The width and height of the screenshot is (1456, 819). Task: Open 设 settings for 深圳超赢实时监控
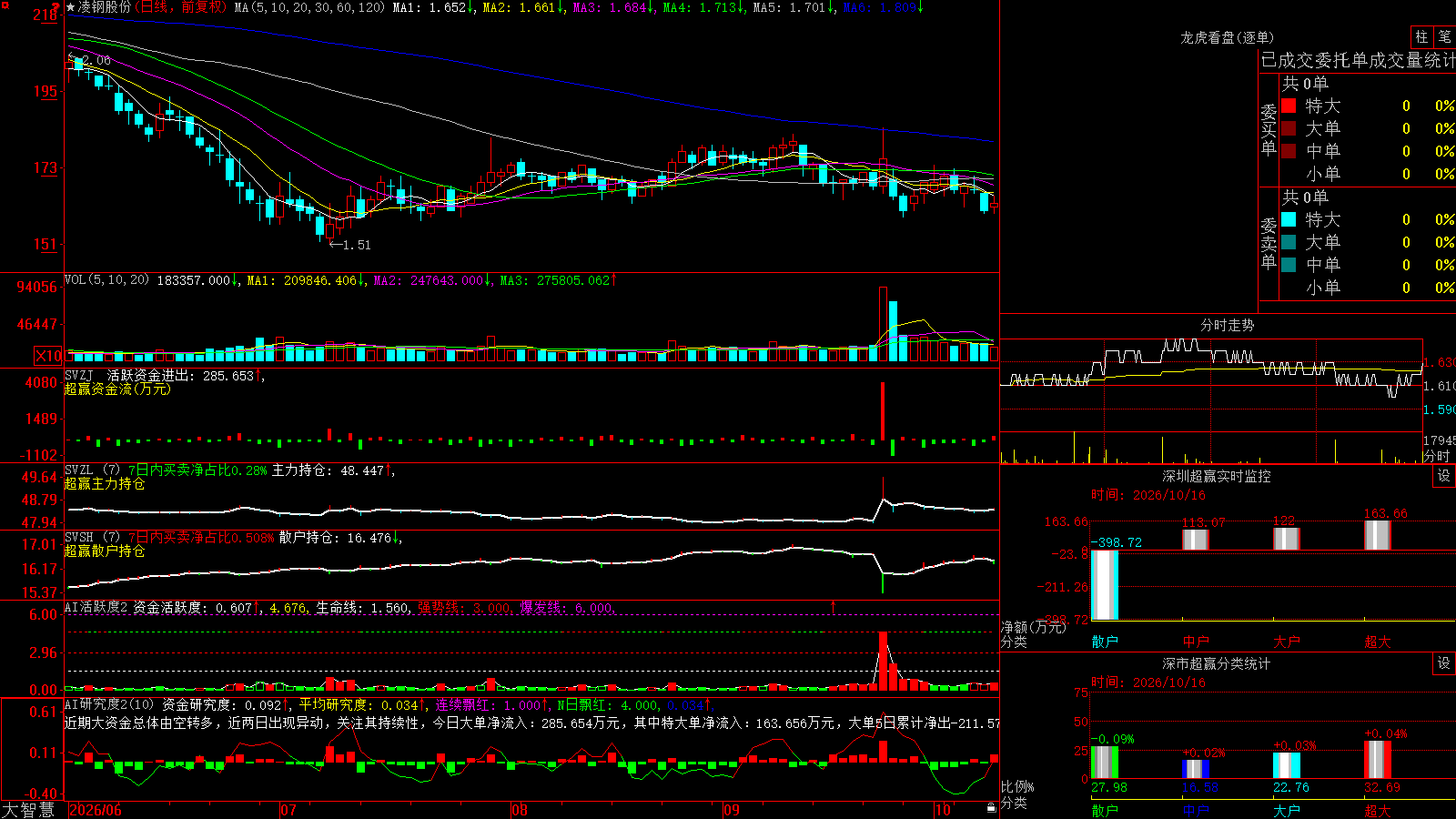pyautogui.click(x=1444, y=476)
